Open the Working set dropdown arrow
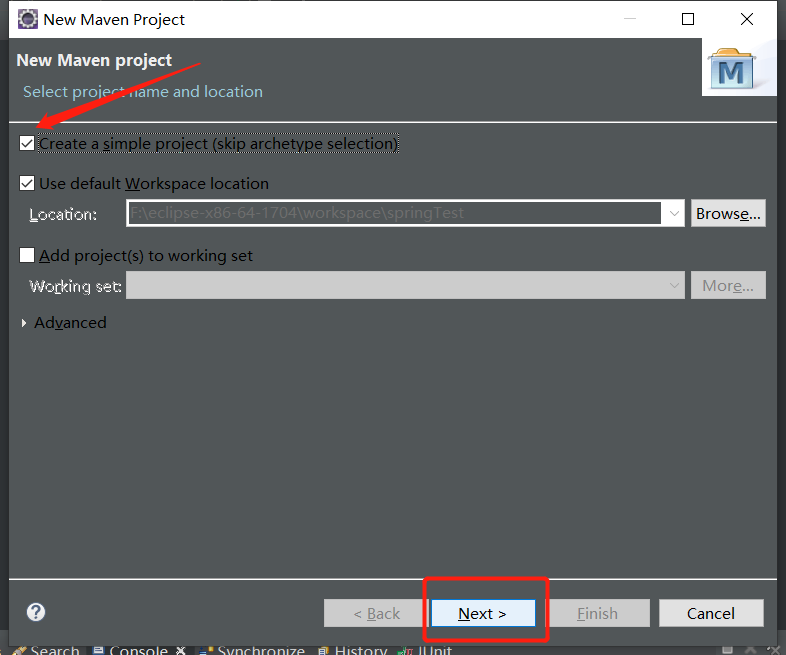The width and height of the screenshot is (786, 655). [x=674, y=285]
